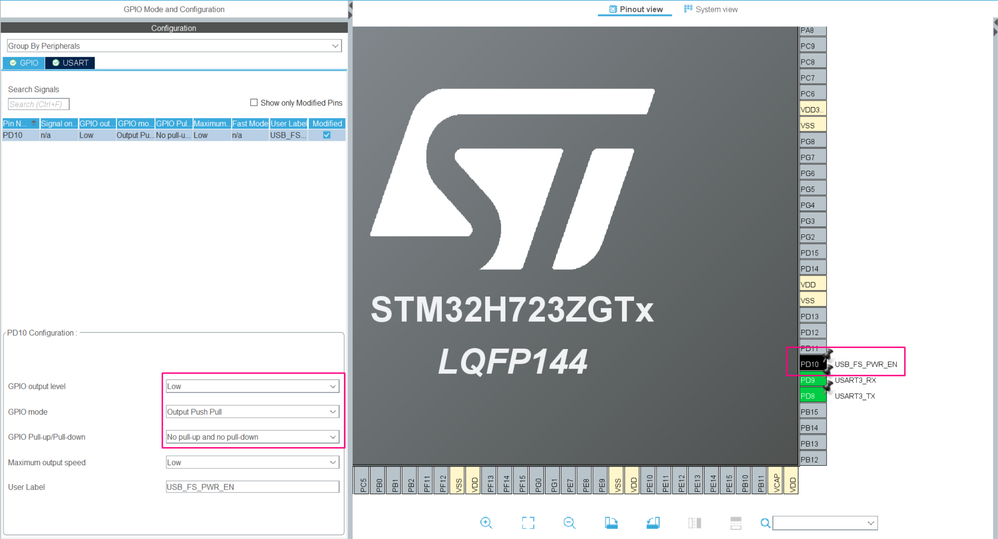998x539 pixels.
Task: Sort by GPIO mode column header
Action: (135, 123)
